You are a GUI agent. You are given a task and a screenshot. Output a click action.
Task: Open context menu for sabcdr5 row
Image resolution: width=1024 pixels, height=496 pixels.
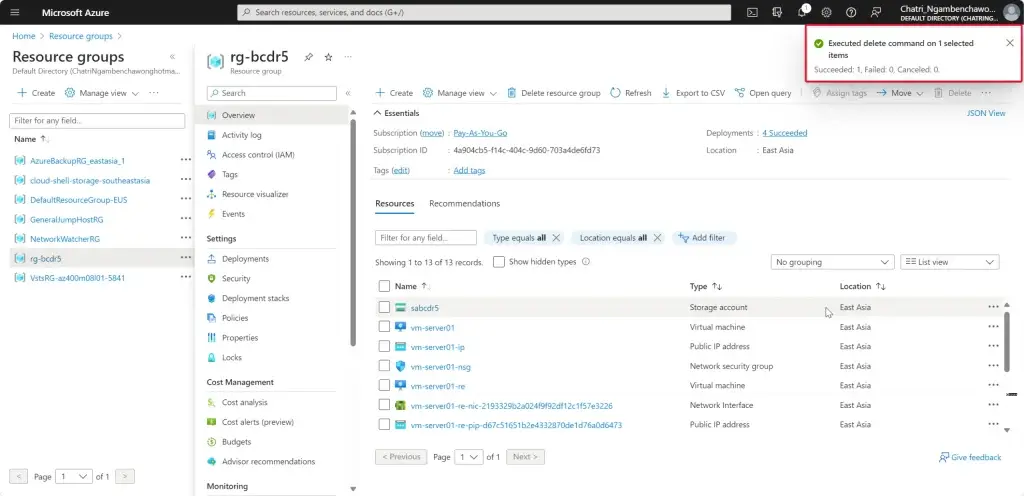pos(993,307)
